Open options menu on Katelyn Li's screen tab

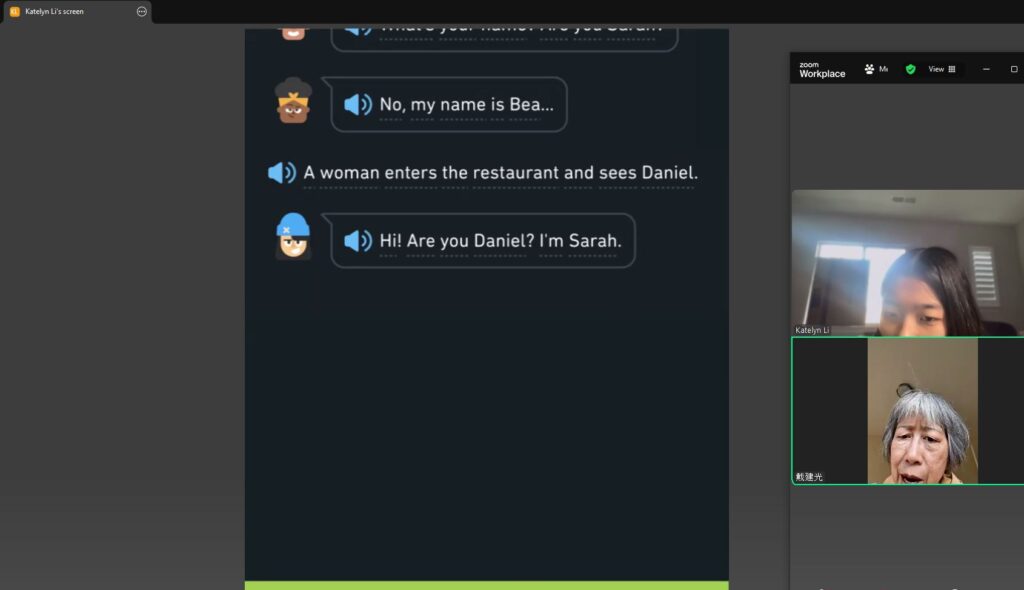click(142, 12)
